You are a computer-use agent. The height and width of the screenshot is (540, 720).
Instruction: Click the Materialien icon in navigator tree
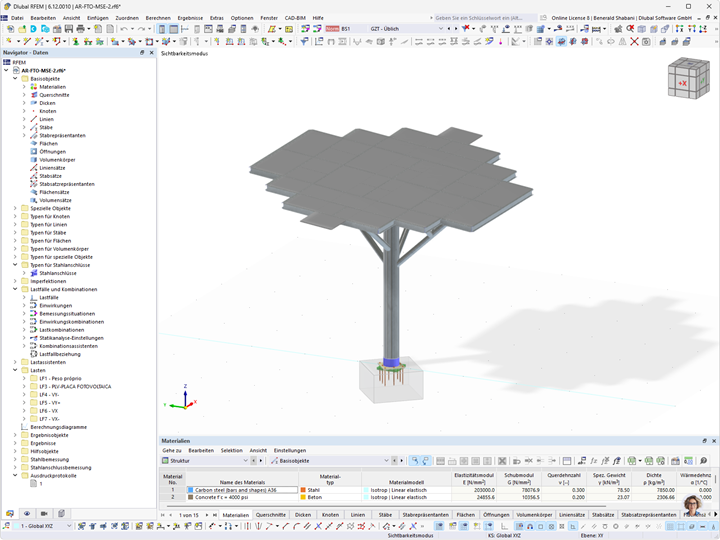[x=34, y=87]
